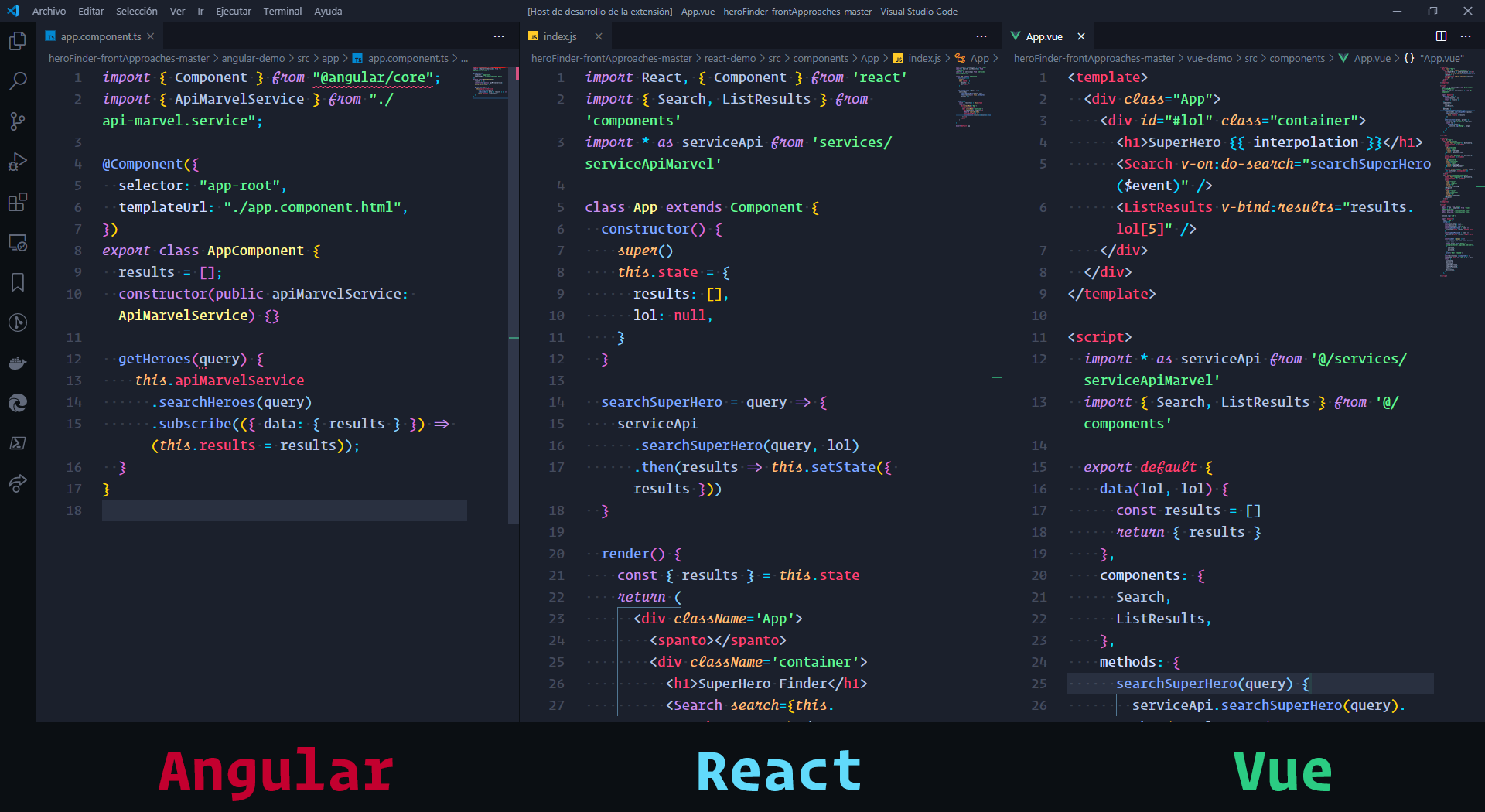This screenshot has width=1485, height=812.
Task: Open the Ayuda menu
Action: 328,11
